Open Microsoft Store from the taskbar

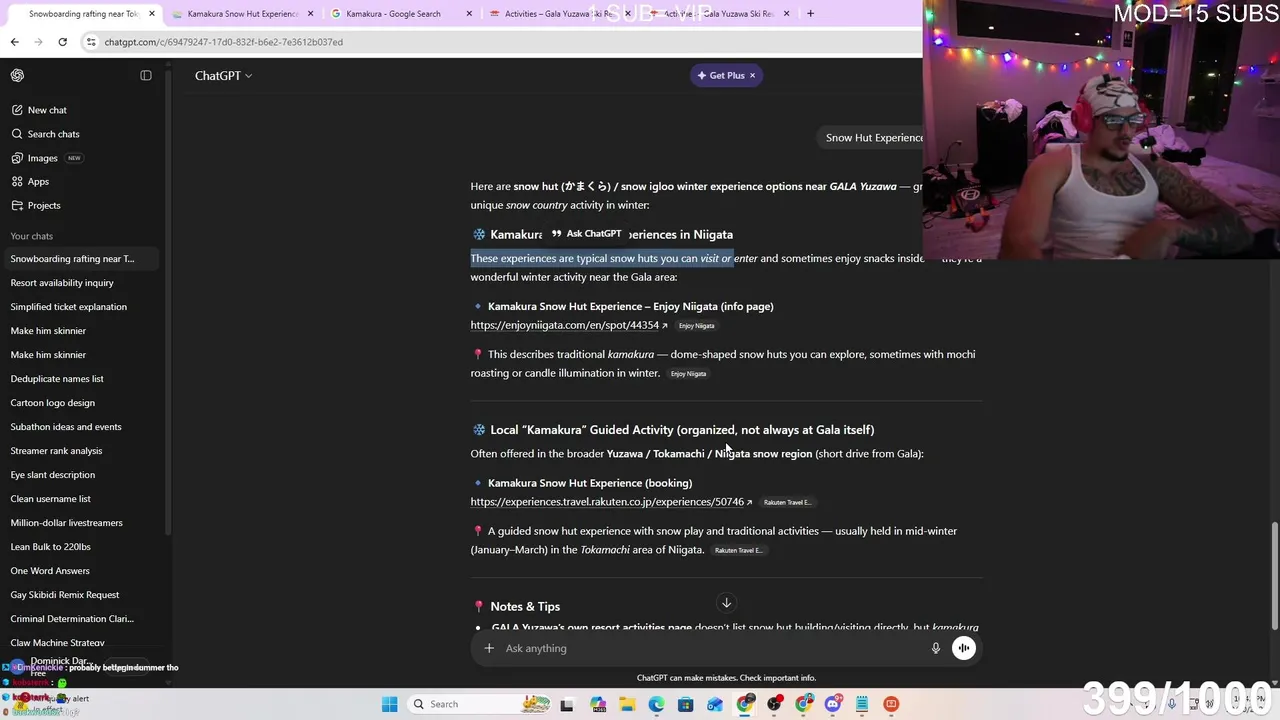click(685, 704)
